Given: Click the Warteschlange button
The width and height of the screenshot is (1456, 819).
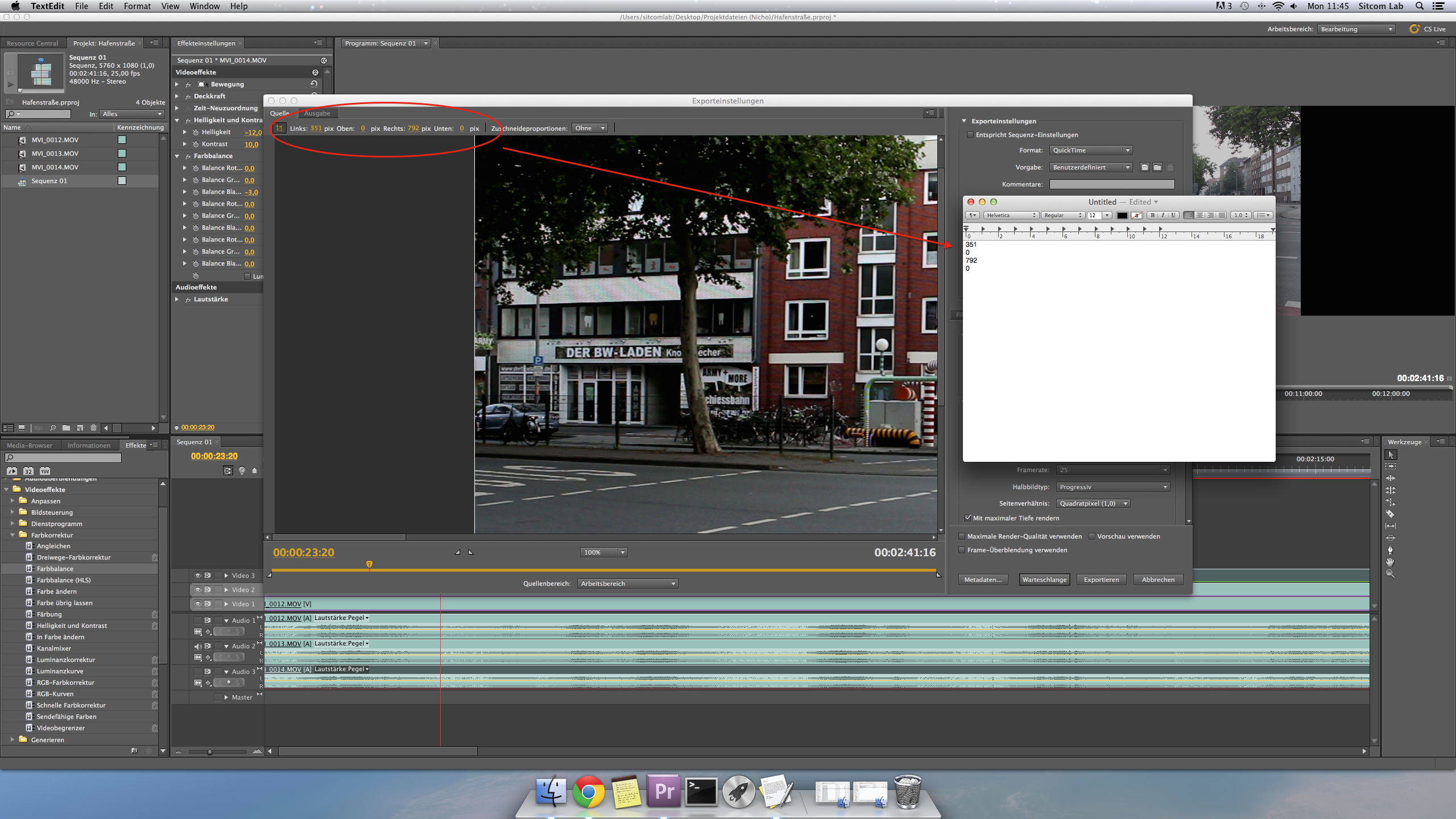Looking at the screenshot, I should pos(1044,580).
